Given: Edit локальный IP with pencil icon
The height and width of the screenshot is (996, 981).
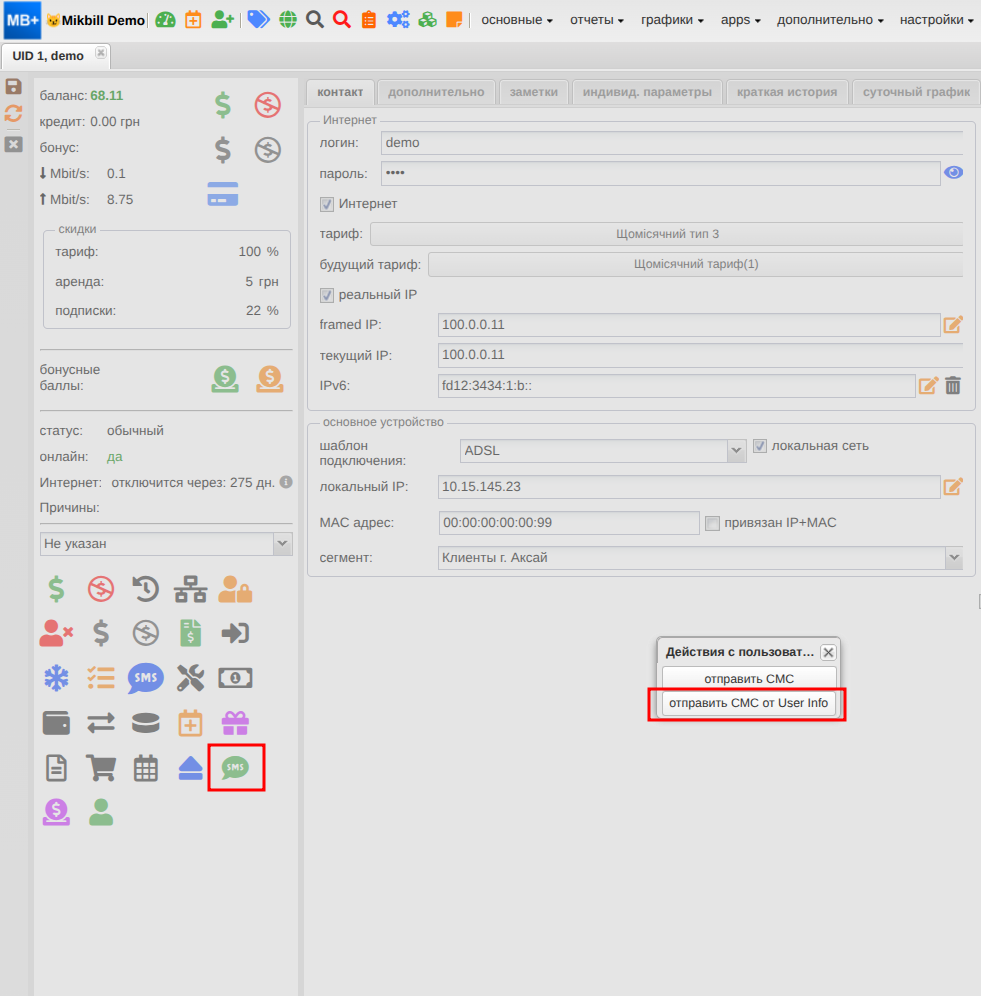Looking at the screenshot, I should pos(952,487).
